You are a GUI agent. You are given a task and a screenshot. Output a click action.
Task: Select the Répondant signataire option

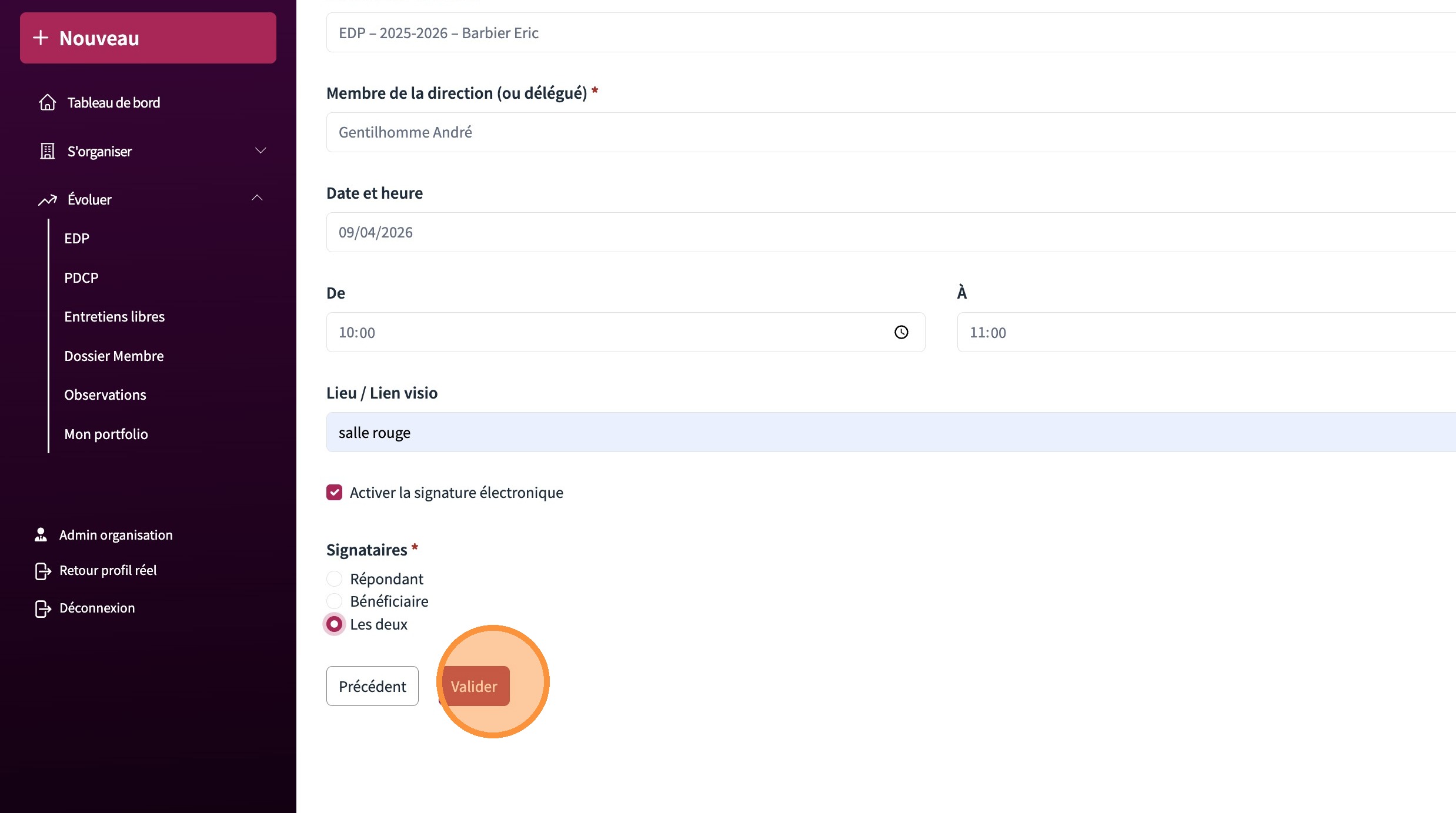pos(335,579)
